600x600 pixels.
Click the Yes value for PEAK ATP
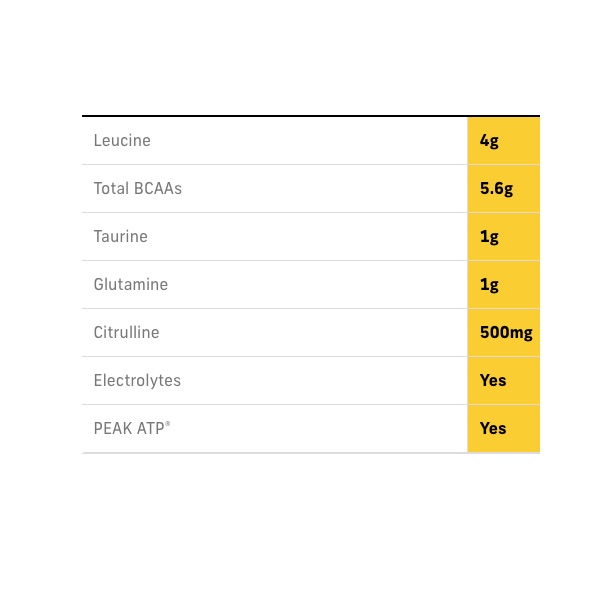pos(493,429)
